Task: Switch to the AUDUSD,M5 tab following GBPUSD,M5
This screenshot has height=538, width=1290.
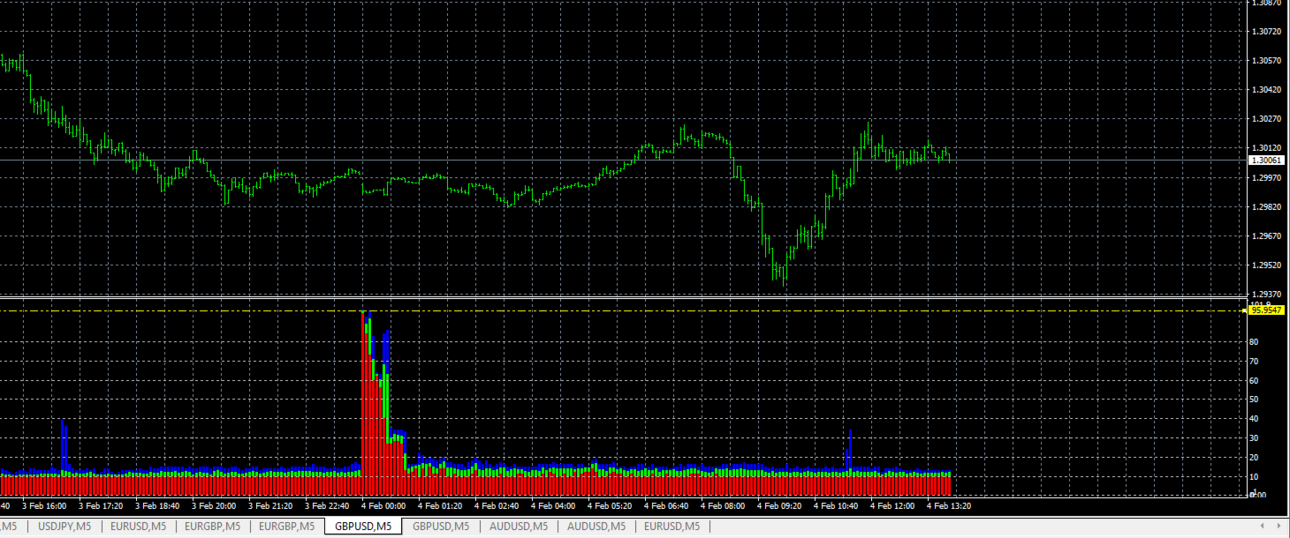Action: 518,526
